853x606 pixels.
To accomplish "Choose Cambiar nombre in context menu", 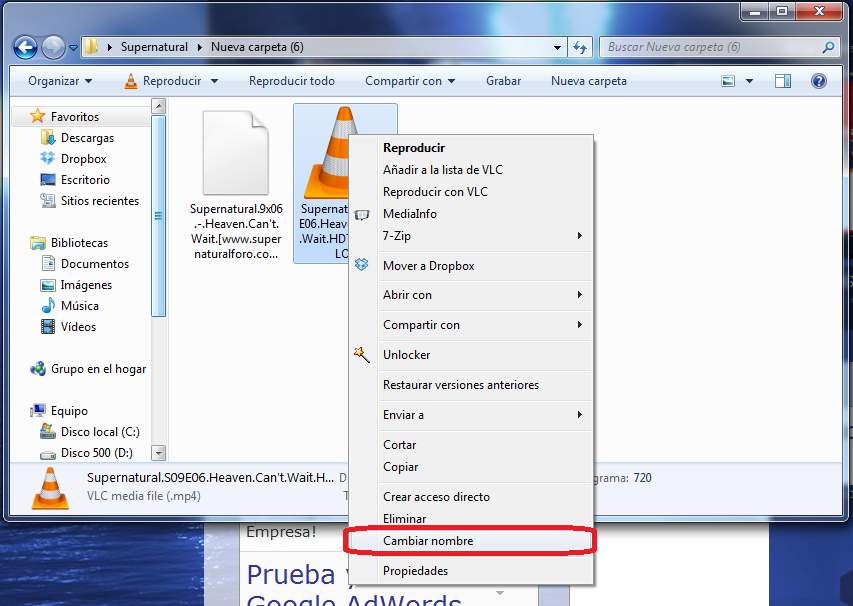I will tap(428, 541).
